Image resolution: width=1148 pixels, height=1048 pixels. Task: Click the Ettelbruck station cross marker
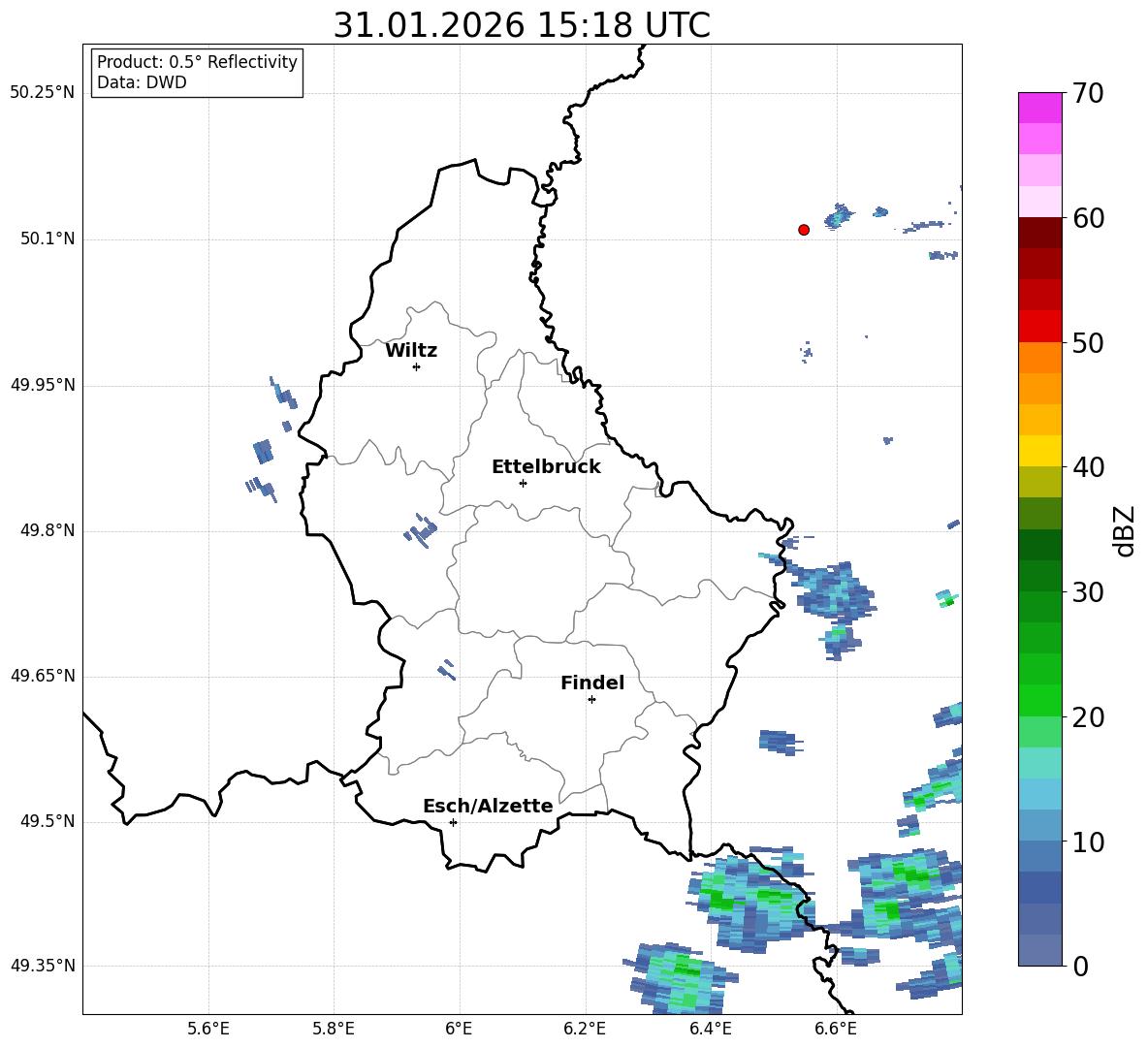[x=523, y=483]
